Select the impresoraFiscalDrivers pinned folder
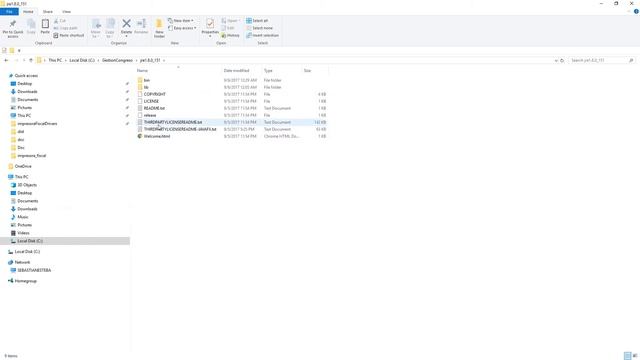Viewport: 640px width, 360px height. coord(37,124)
